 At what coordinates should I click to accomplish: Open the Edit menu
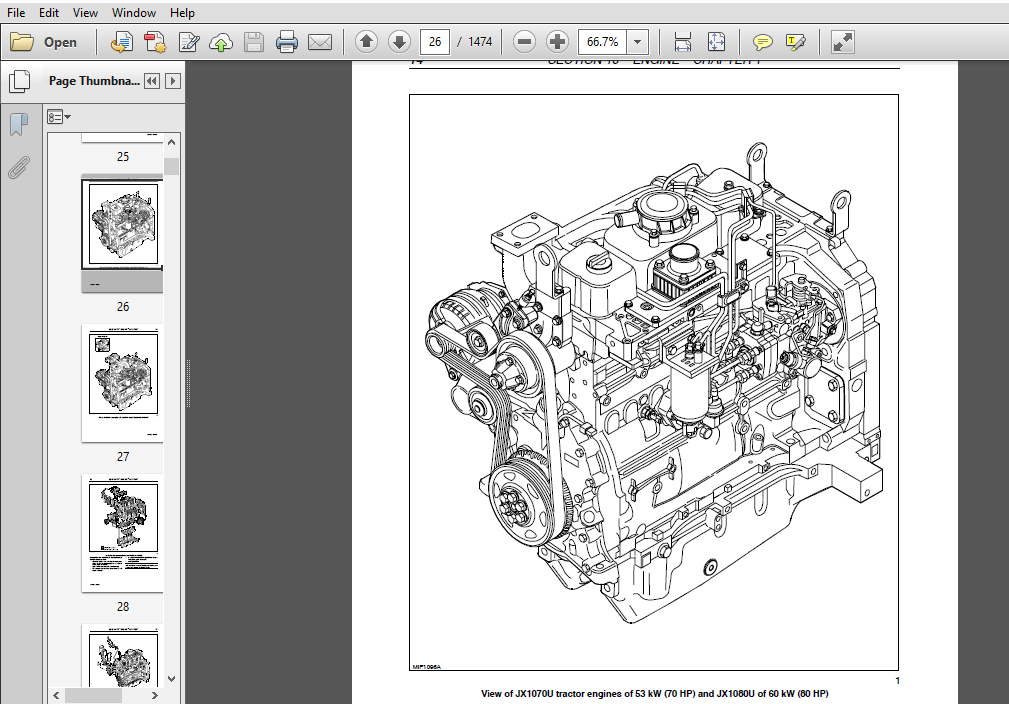coord(49,12)
